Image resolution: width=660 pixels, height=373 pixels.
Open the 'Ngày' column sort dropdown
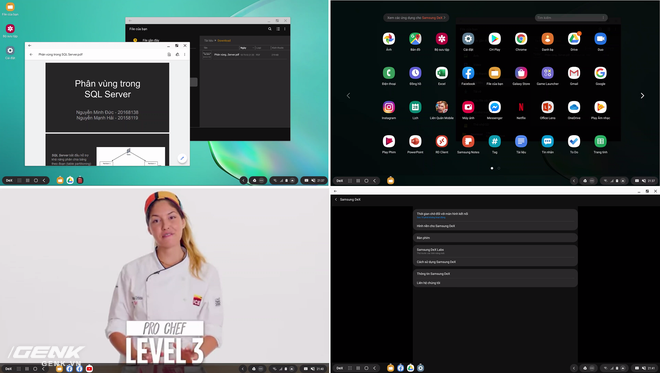tap(247, 48)
